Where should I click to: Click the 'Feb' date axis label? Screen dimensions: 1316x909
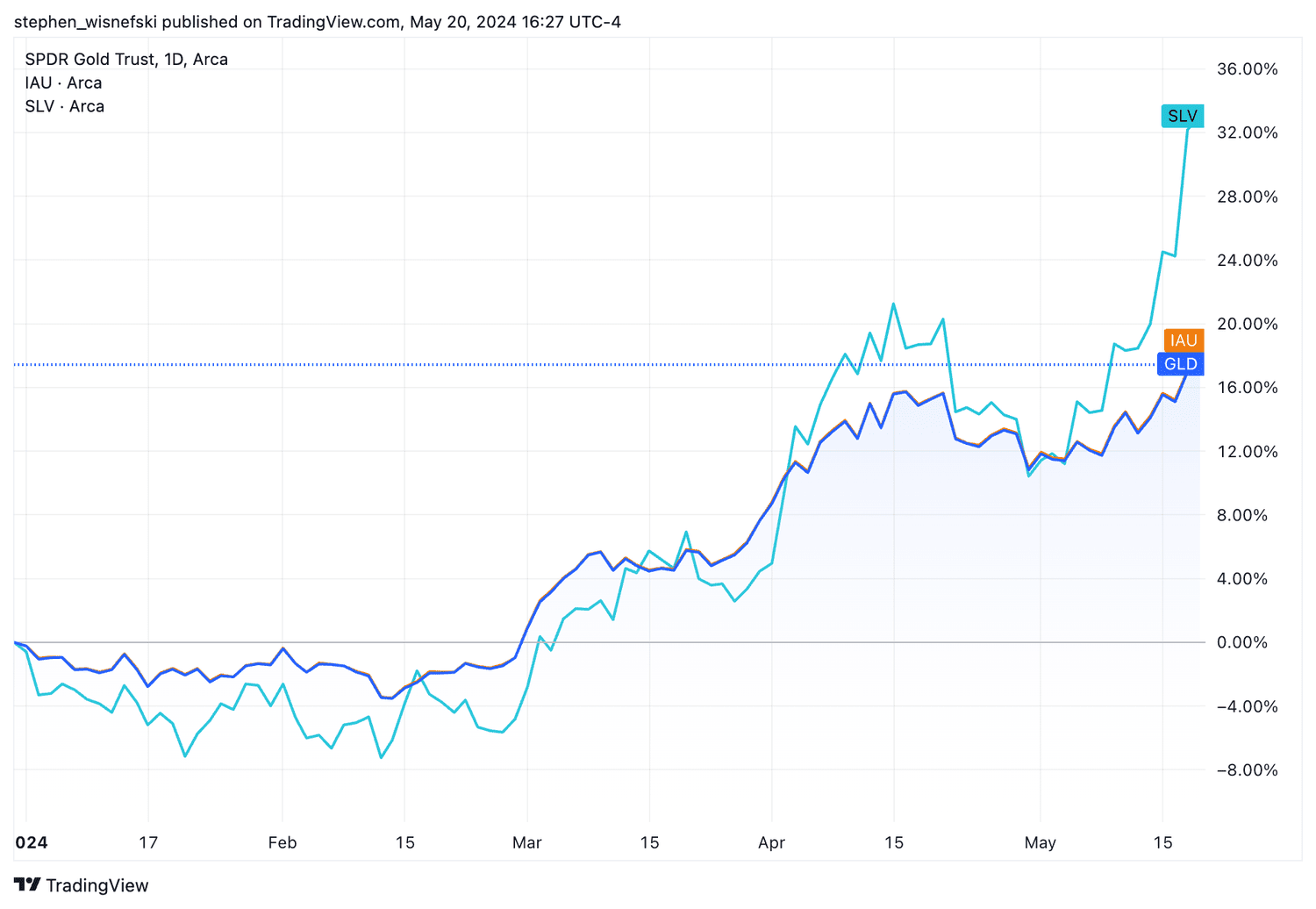pos(283,842)
